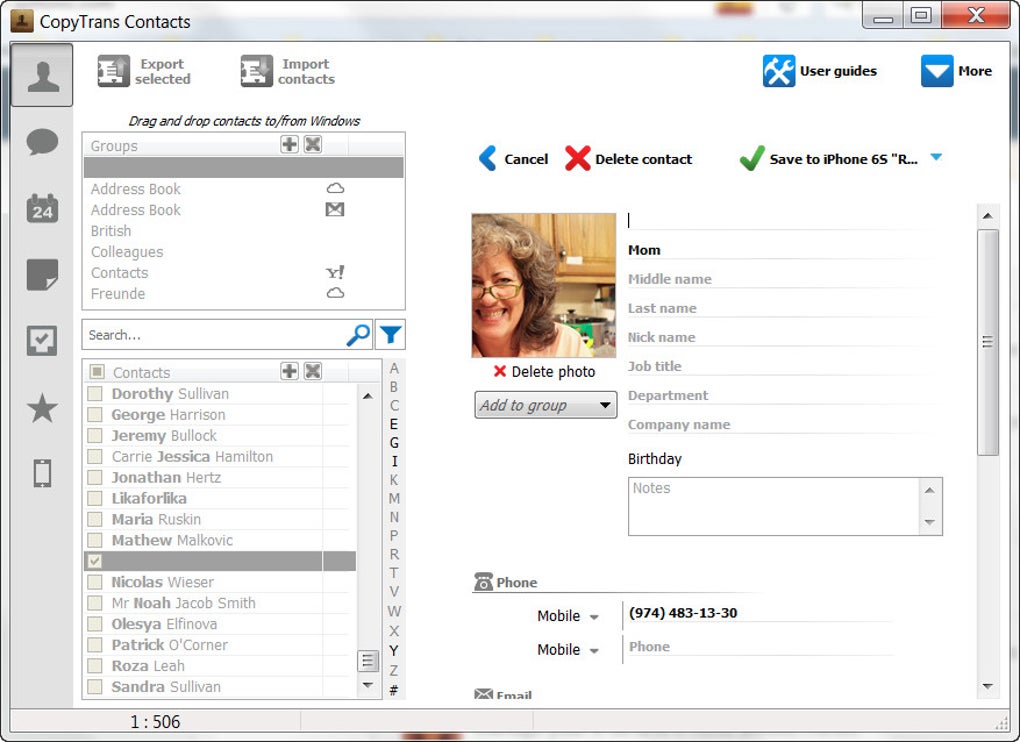Delete group with X icon in Groups header
Viewport: 1020px width, 742px height.
click(313, 144)
